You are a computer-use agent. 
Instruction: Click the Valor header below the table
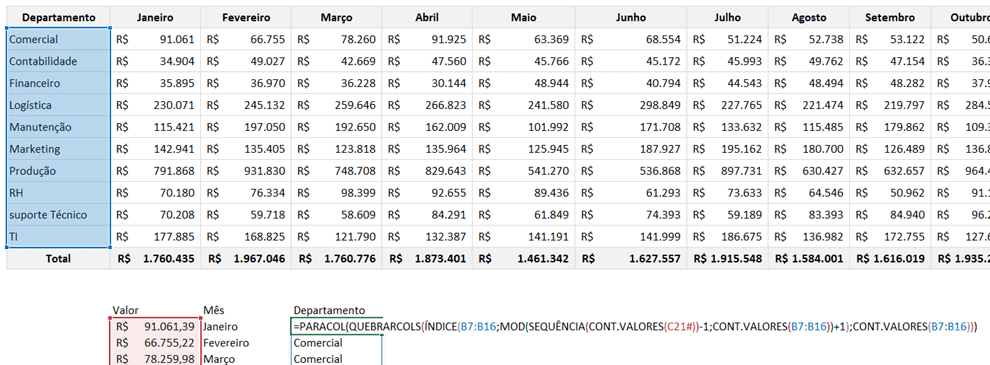(x=125, y=310)
